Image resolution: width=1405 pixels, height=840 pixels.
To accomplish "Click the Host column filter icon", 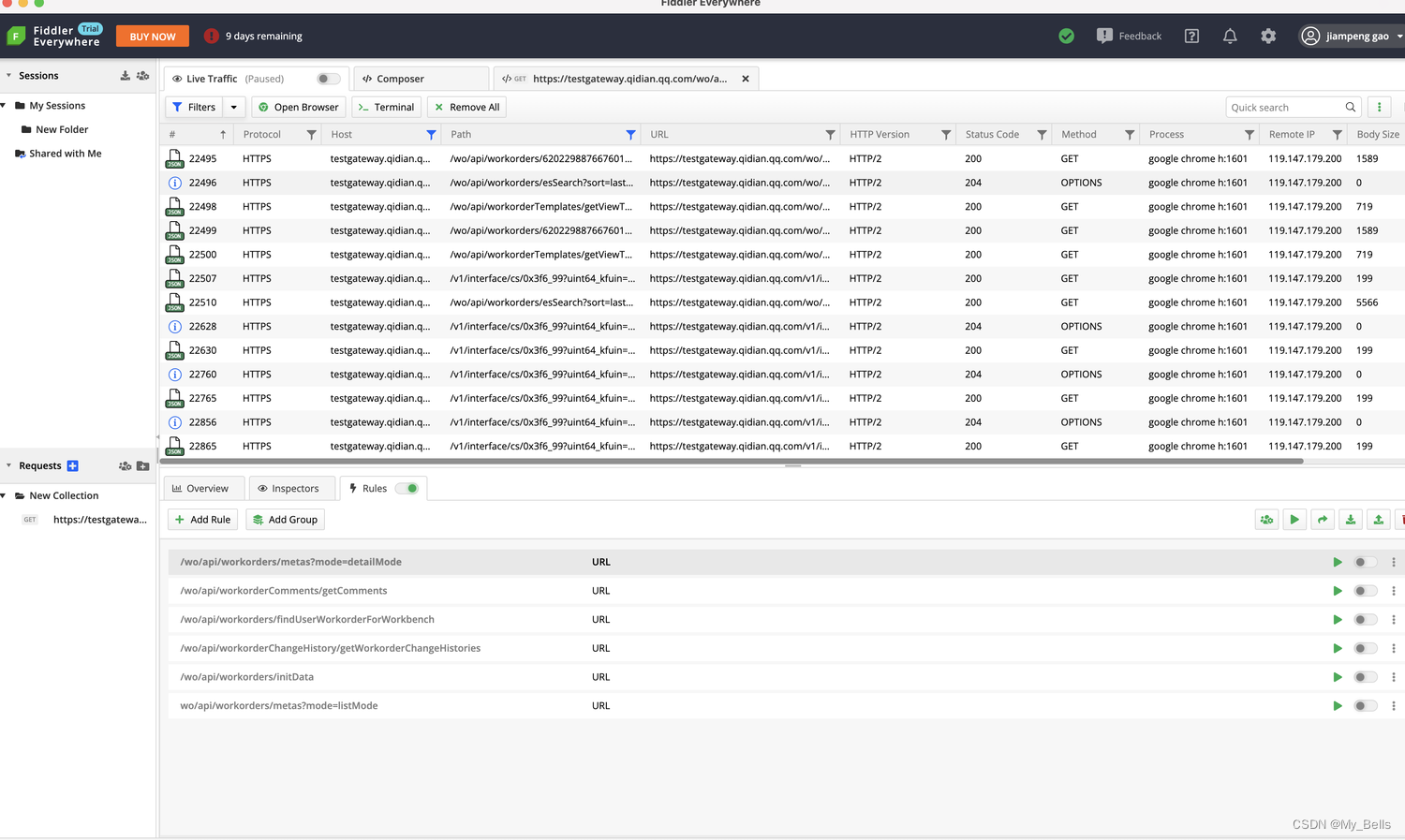I will (431, 135).
